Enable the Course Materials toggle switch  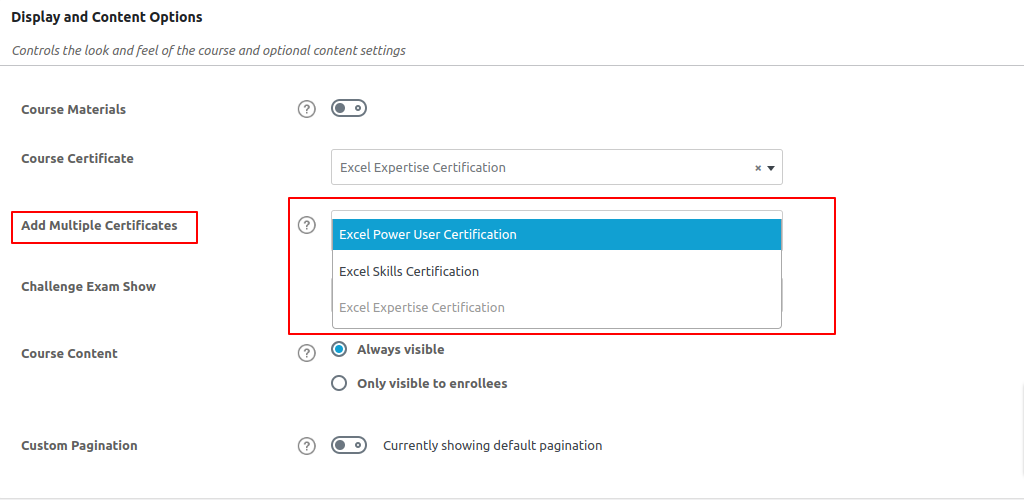[x=349, y=108]
